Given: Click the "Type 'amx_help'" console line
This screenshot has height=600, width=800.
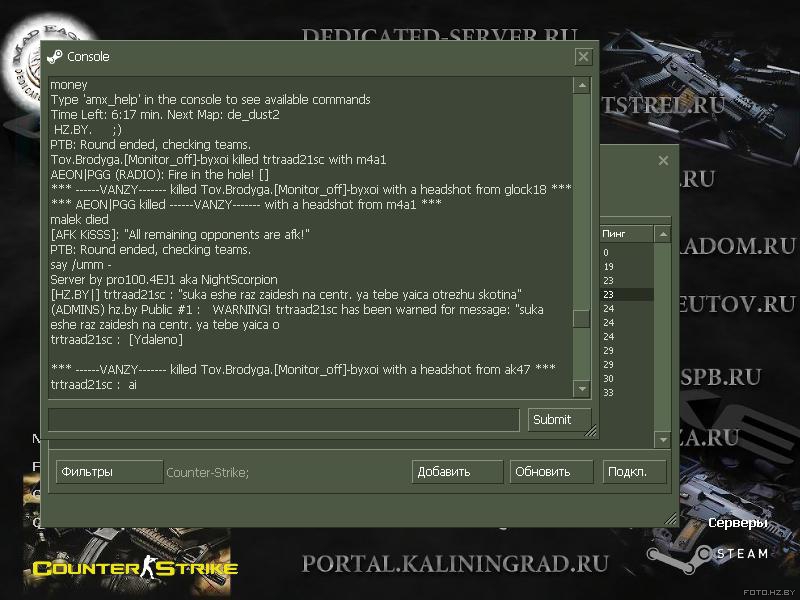Looking at the screenshot, I should click(210, 99).
